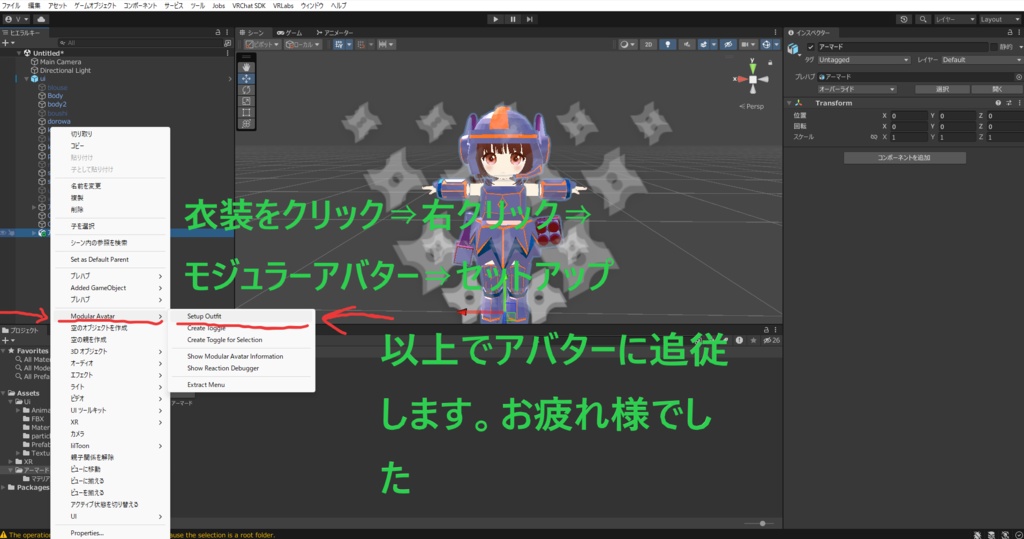Open the Transform component help icon
This screenshot has width=1024, height=539.
pos(998,103)
